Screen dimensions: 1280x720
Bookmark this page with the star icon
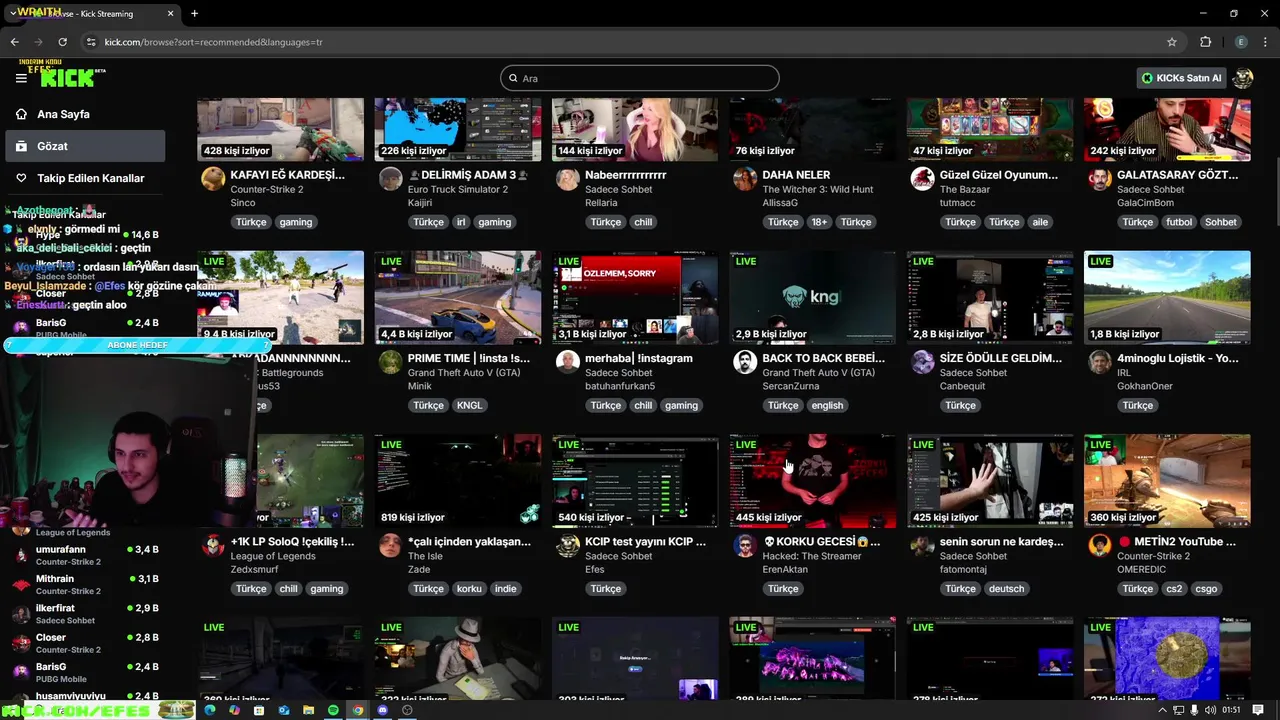(1172, 42)
